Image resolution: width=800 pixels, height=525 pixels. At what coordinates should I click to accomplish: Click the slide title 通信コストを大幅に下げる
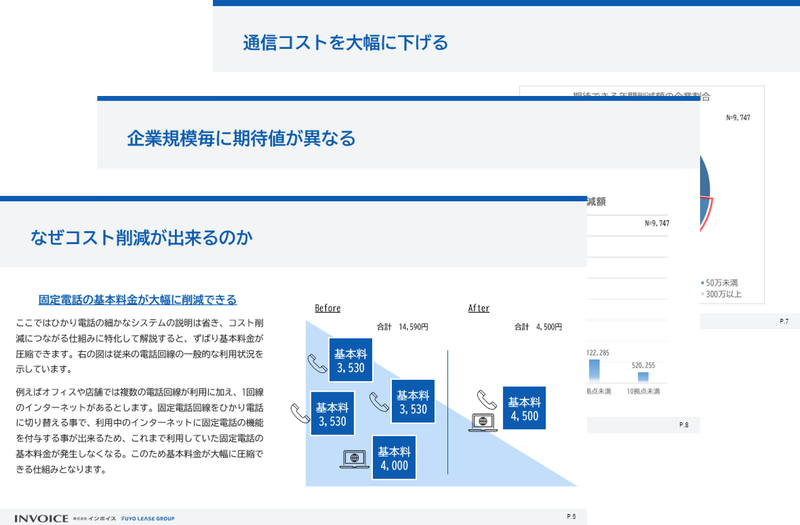346,42
